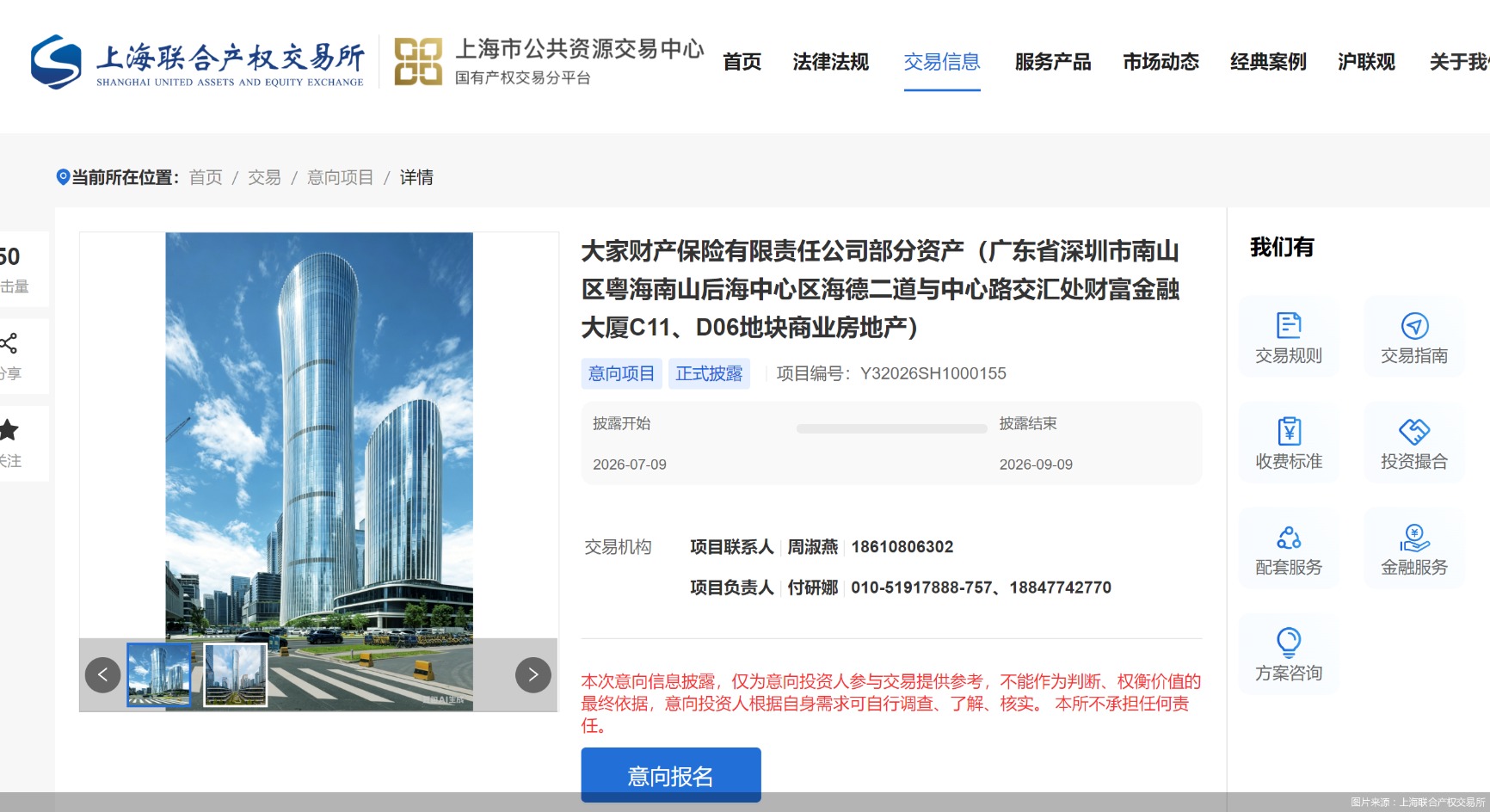
Task: Open 服务产品 navigation item
Action: pos(1053,62)
